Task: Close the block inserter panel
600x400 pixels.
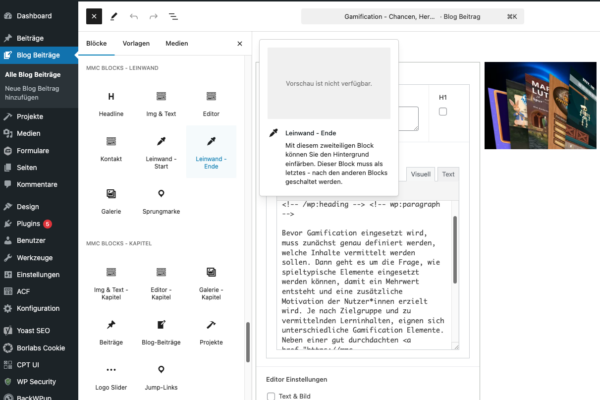Action: [239, 44]
